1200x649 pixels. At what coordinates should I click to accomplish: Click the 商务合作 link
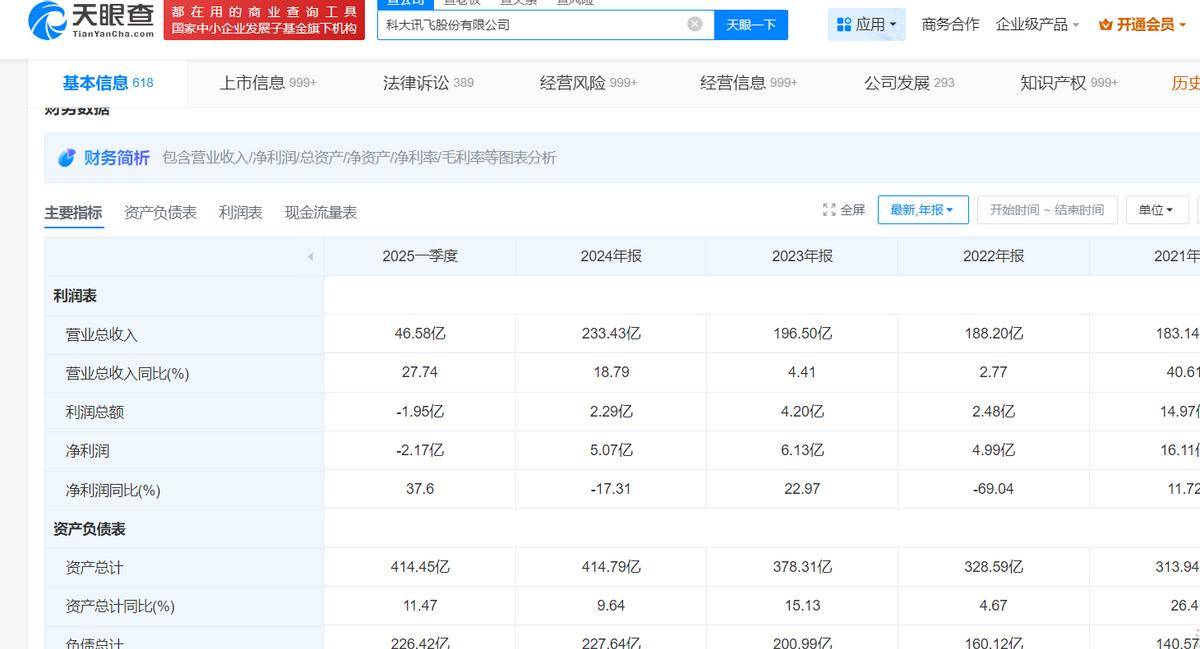point(950,24)
